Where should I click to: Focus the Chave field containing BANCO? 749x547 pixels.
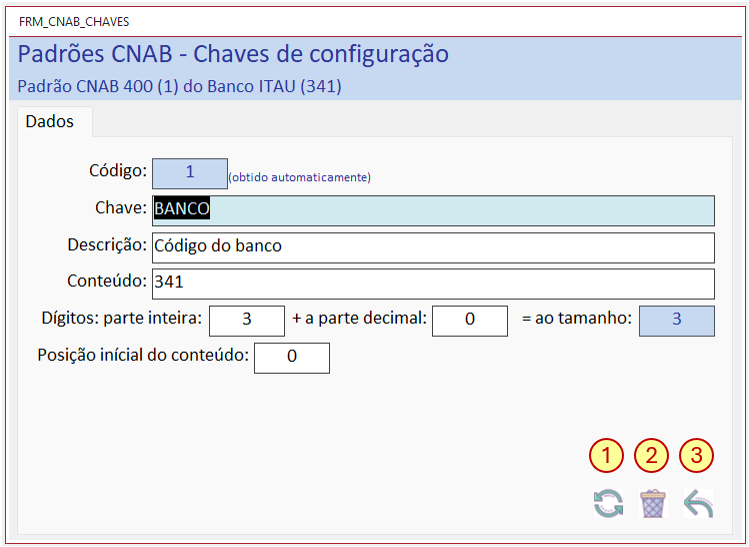[433, 210]
